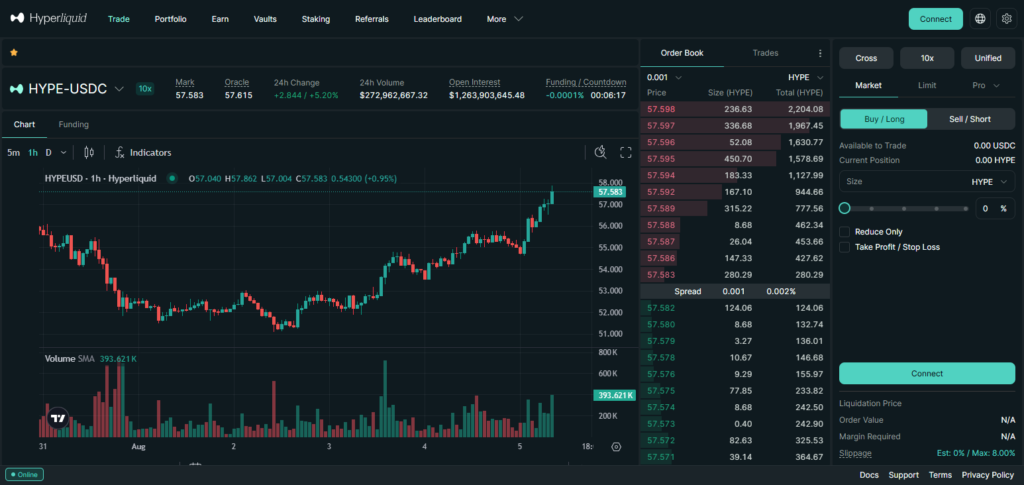Toggle chart fullscreen mode icon
This screenshot has width=1024, height=485.
point(626,152)
